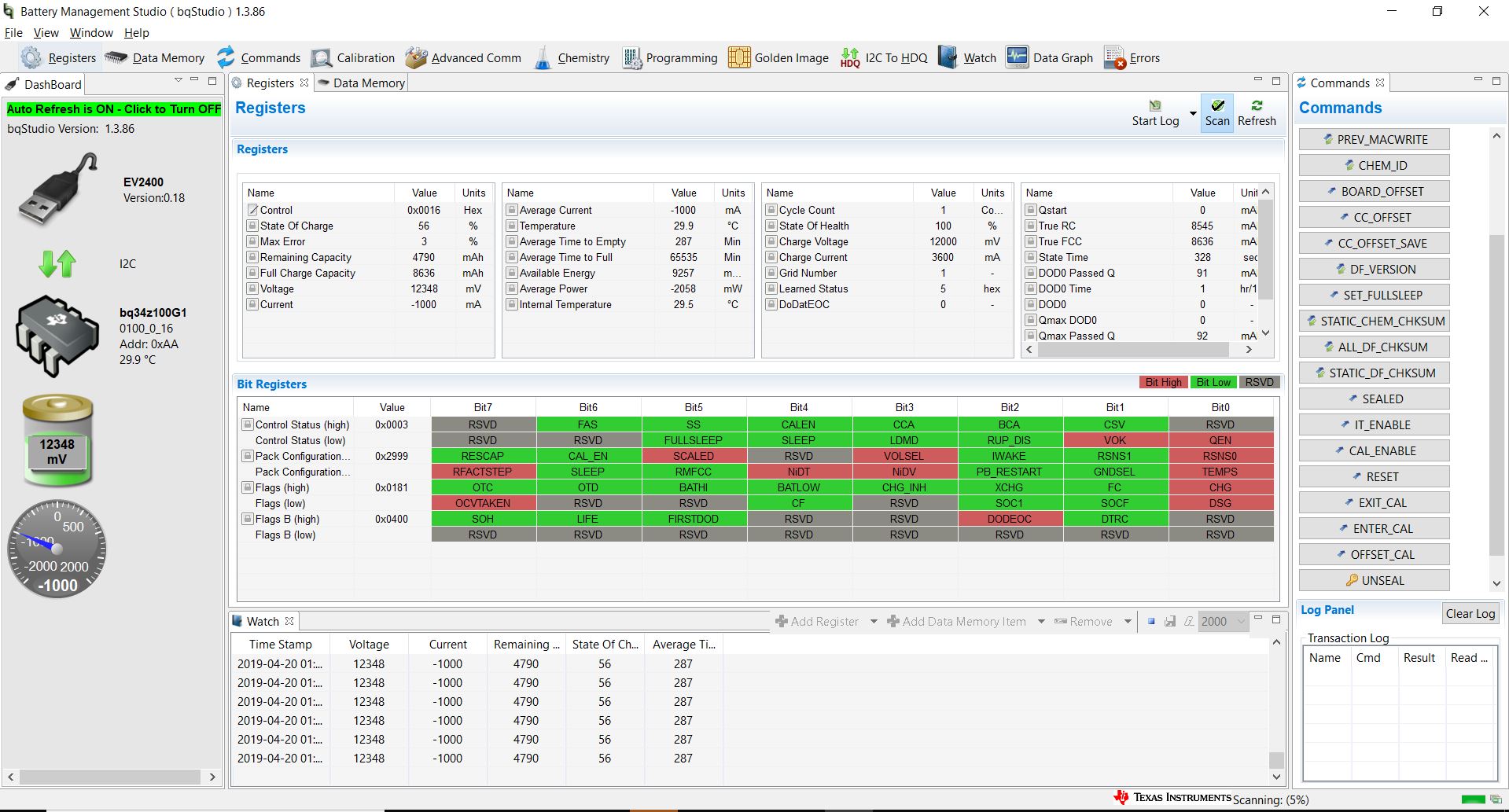Open the 2000 interval combo box
Screen dimensions: 1509x812
point(1224,621)
